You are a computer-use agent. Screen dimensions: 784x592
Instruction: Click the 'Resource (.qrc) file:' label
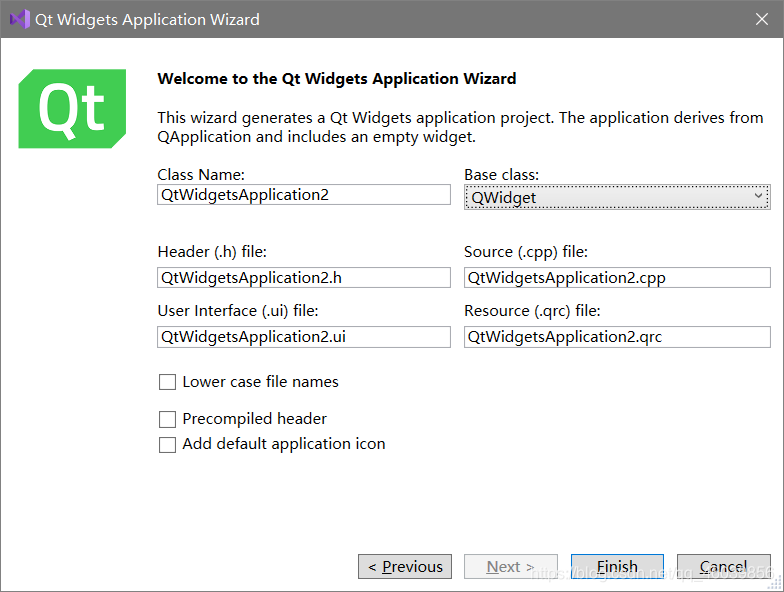[x=532, y=311]
